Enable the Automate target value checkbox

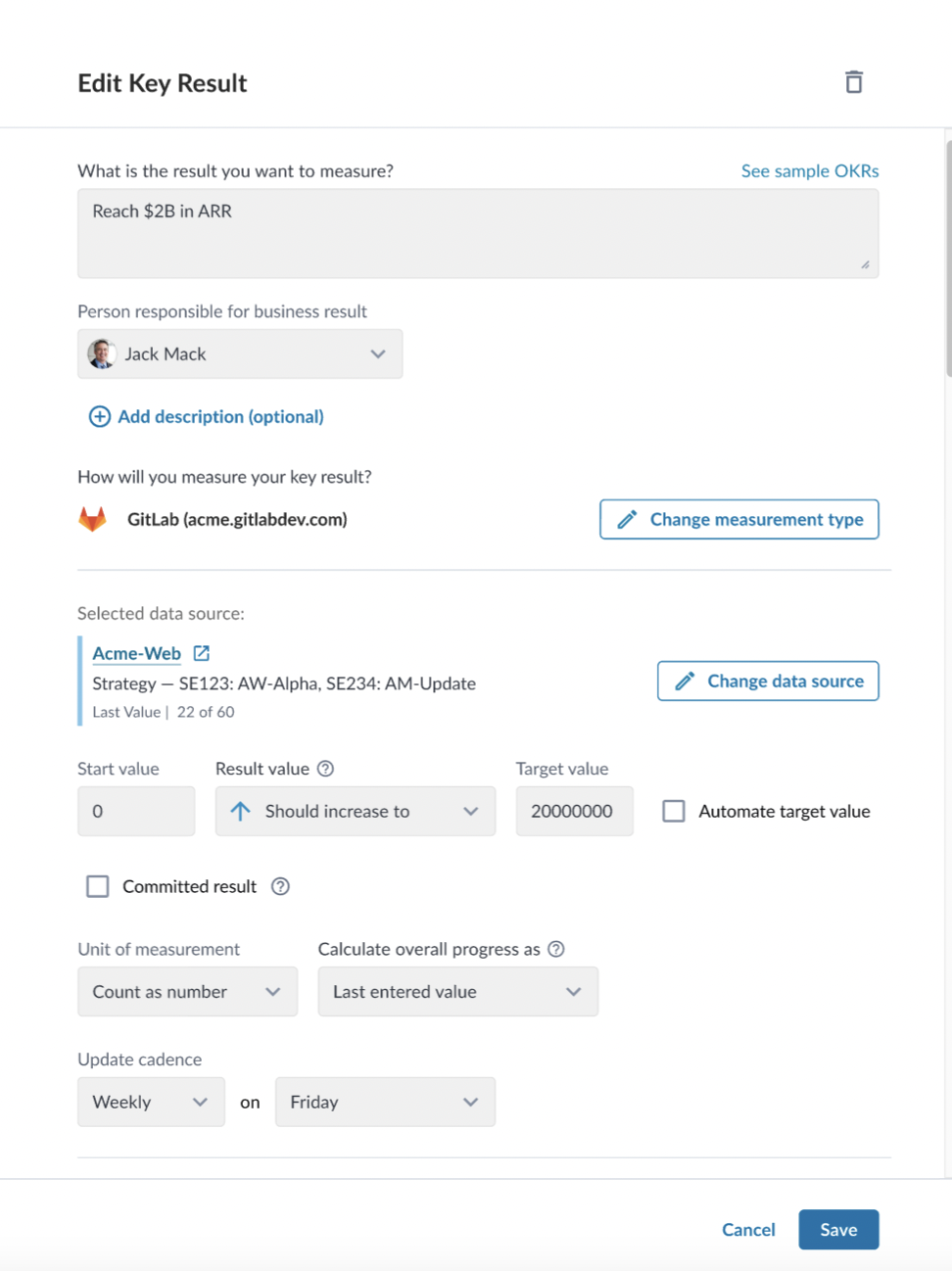point(674,811)
